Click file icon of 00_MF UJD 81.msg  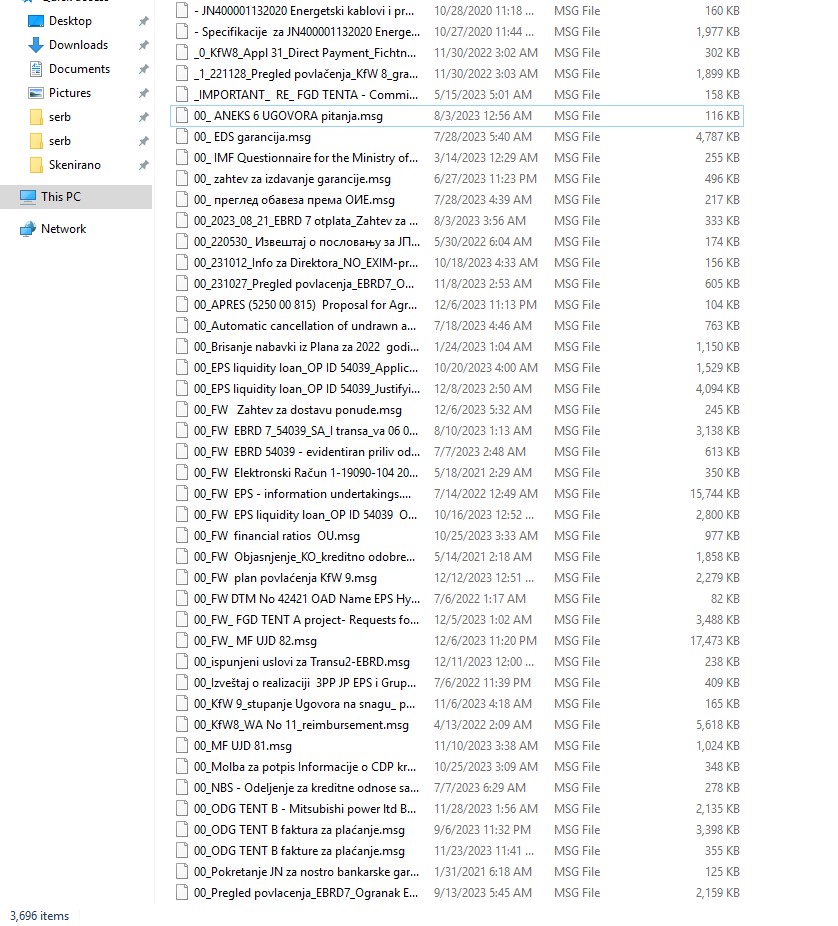click(182, 746)
